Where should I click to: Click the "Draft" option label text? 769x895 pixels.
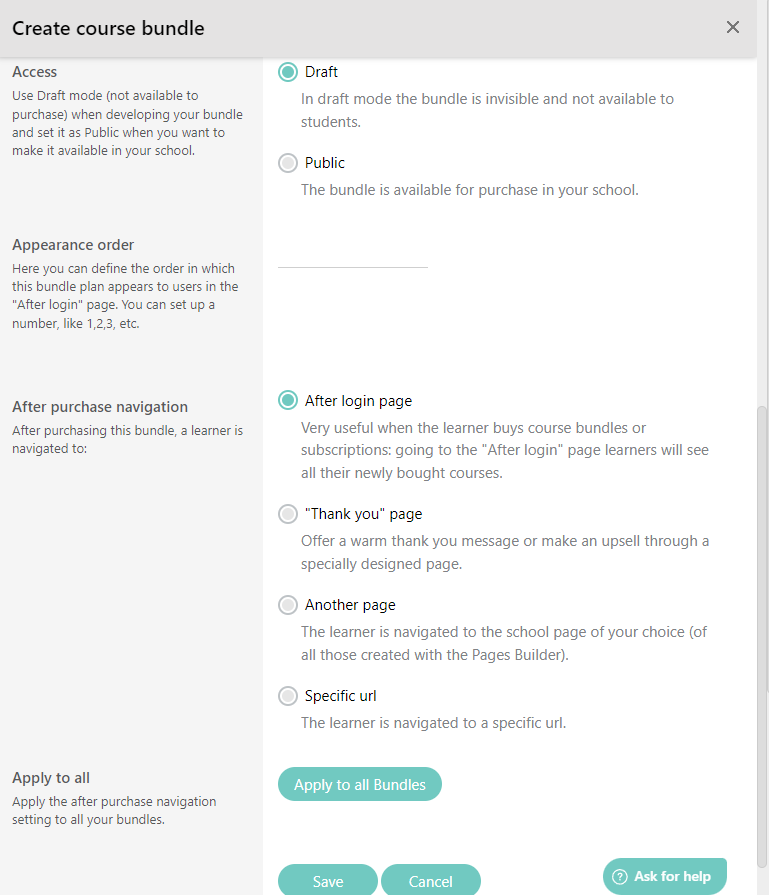click(322, 71)
